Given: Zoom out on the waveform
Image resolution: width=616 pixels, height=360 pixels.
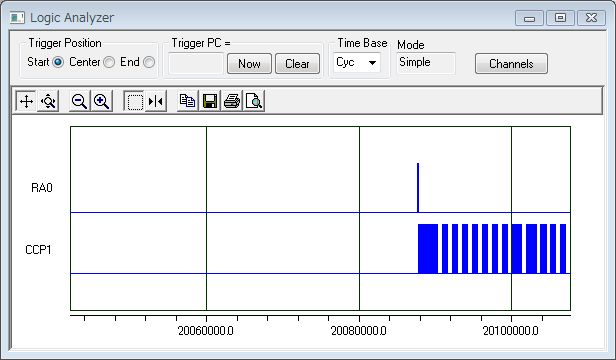Looking at the screenshot, I should [x=79, y=101].
